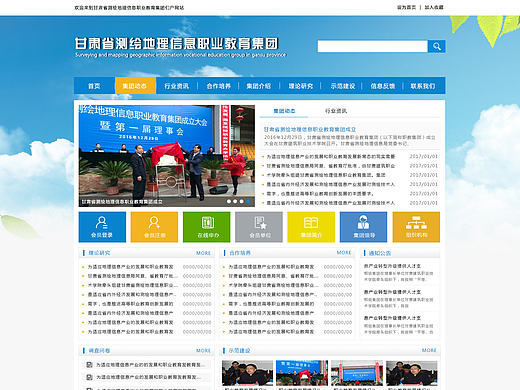The image size is (520, 390).
Task: Open 信息反馈 in the navigation bar
Action: point(383,86)
